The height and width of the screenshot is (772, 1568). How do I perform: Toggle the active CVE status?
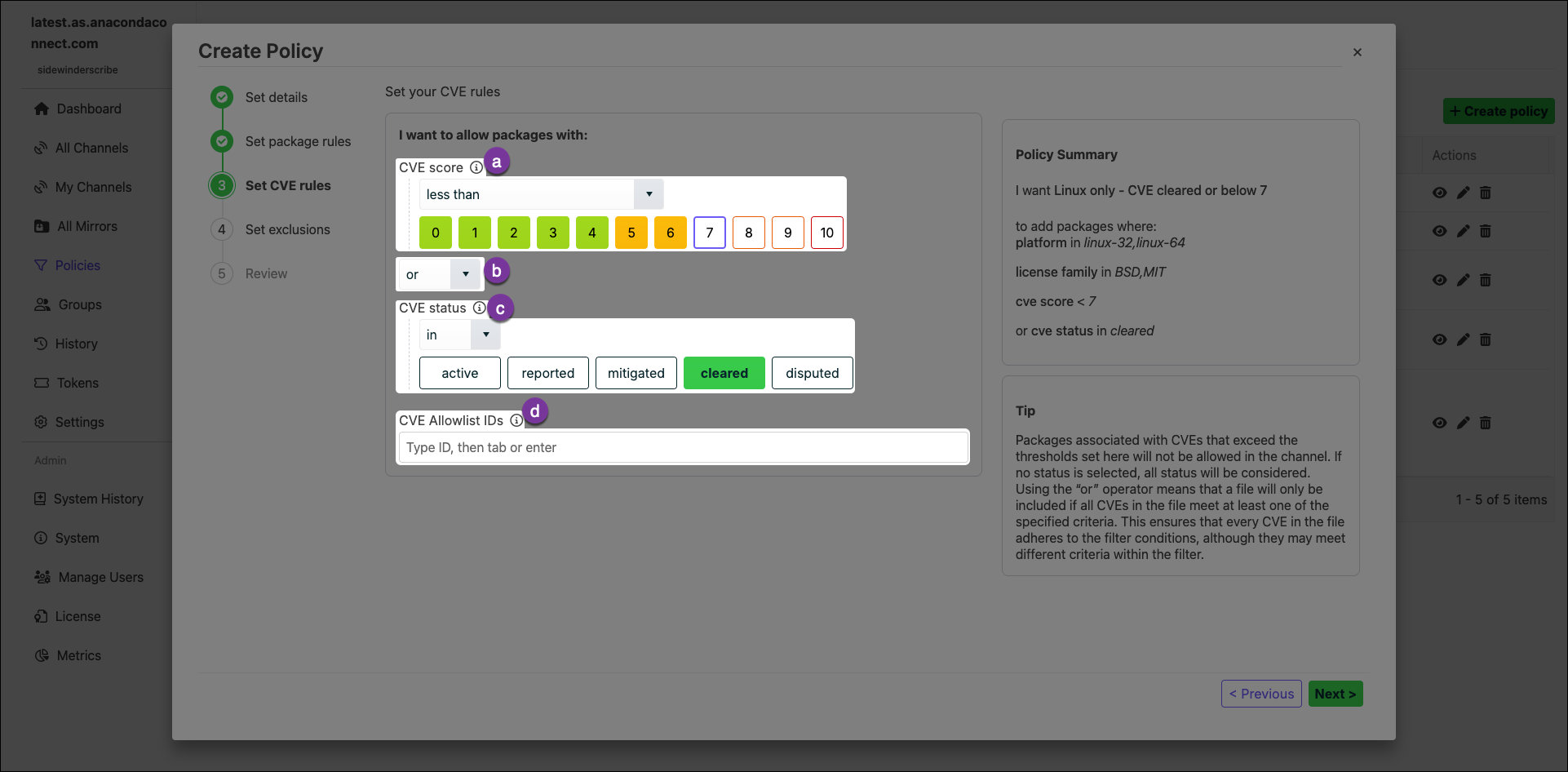(x=460, y=373)
